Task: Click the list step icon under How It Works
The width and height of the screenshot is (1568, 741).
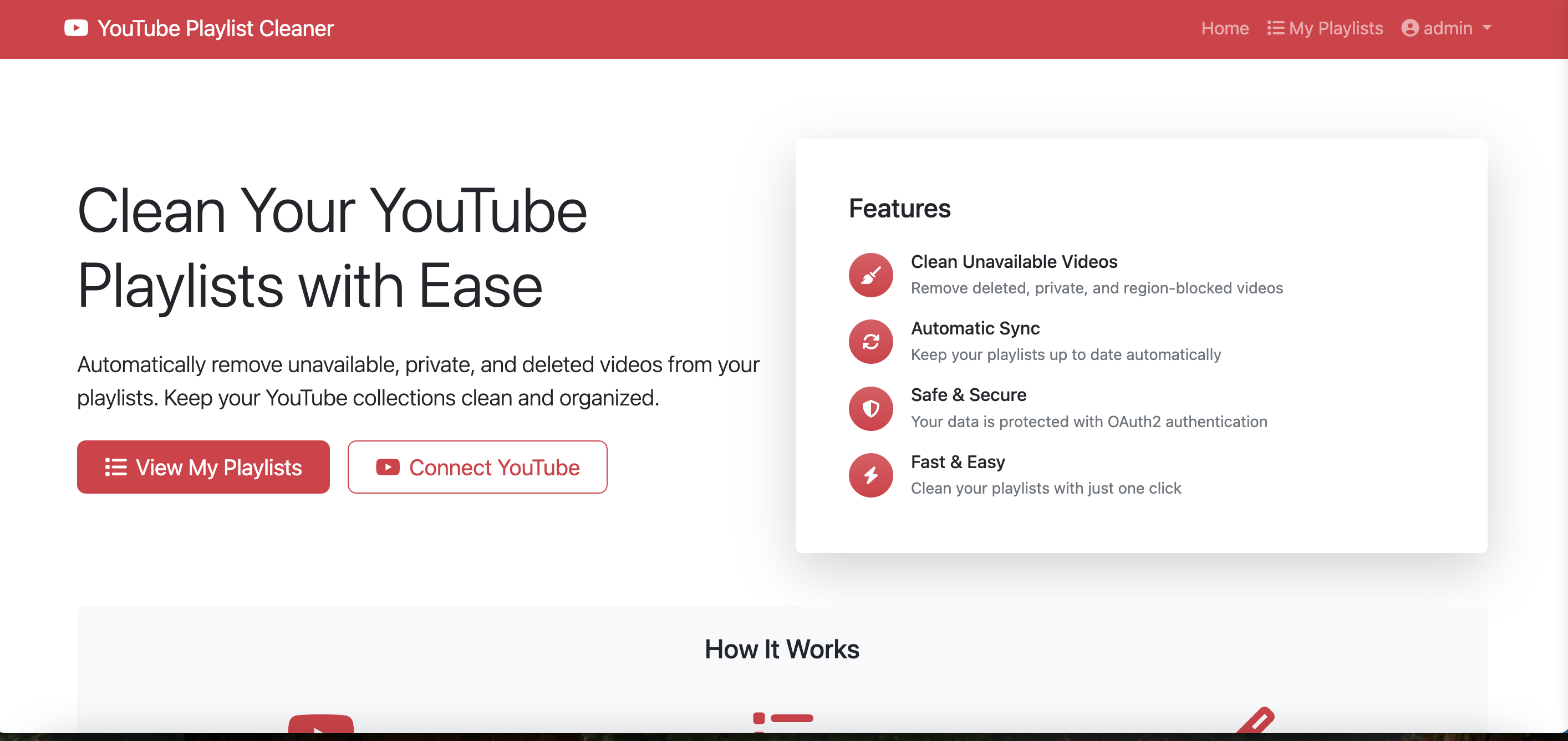Action: [x=783, y=722]
